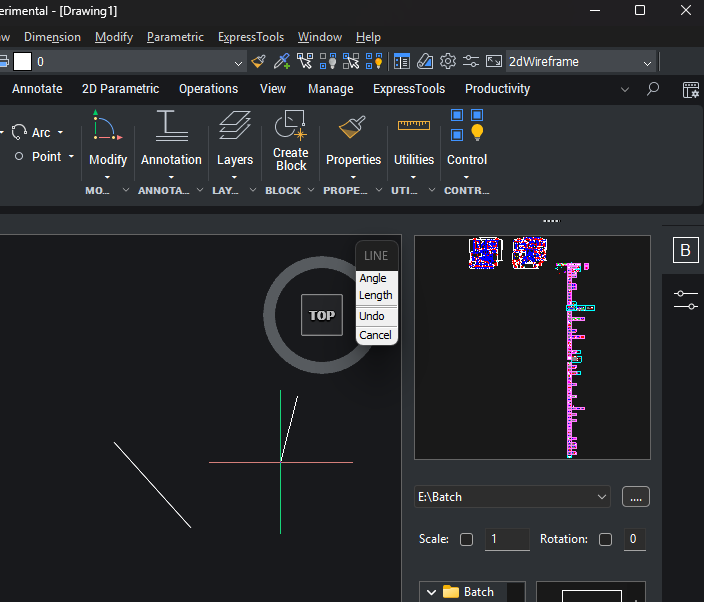704x602 pixels.
Task: Click the B panel icon in right sidebar
Action: click(x=685, y=250)
